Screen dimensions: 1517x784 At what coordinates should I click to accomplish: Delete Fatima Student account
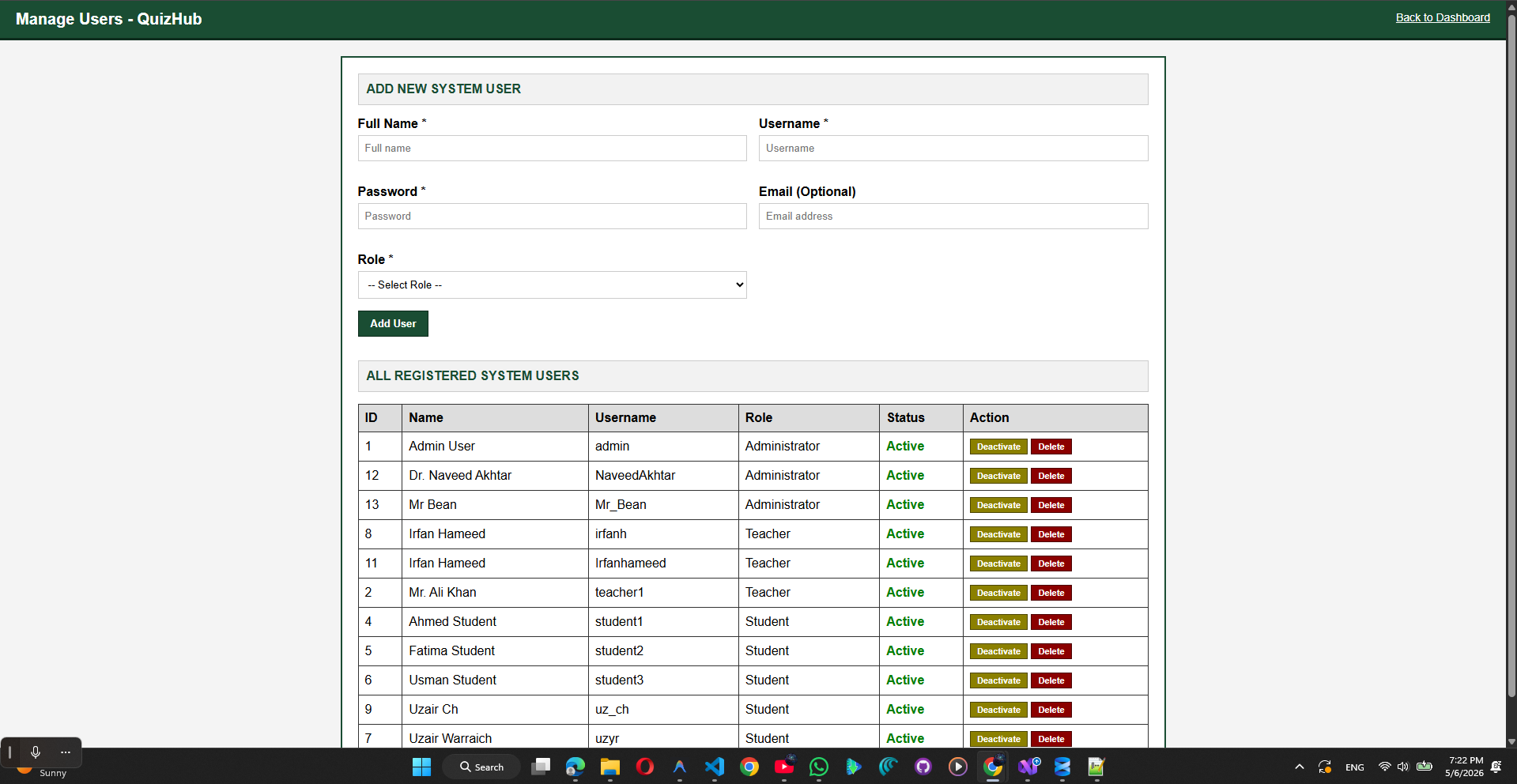(x=1051, y=651)
